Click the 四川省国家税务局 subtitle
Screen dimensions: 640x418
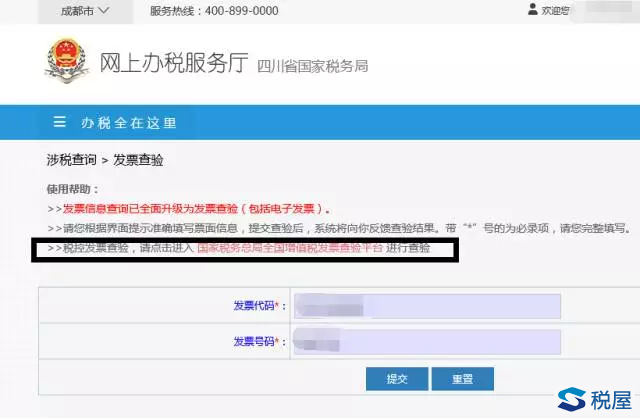[313, 66]
